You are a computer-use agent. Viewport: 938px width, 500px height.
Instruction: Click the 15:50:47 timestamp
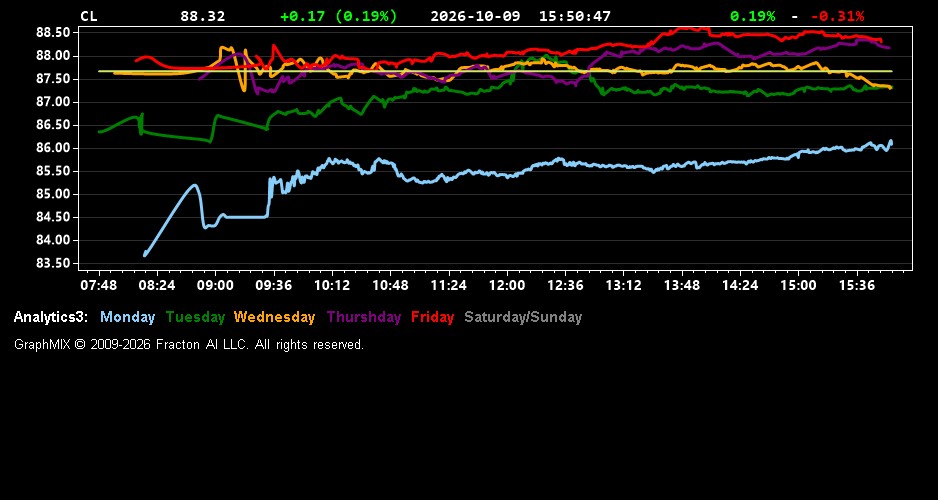[x=575, y=16]
